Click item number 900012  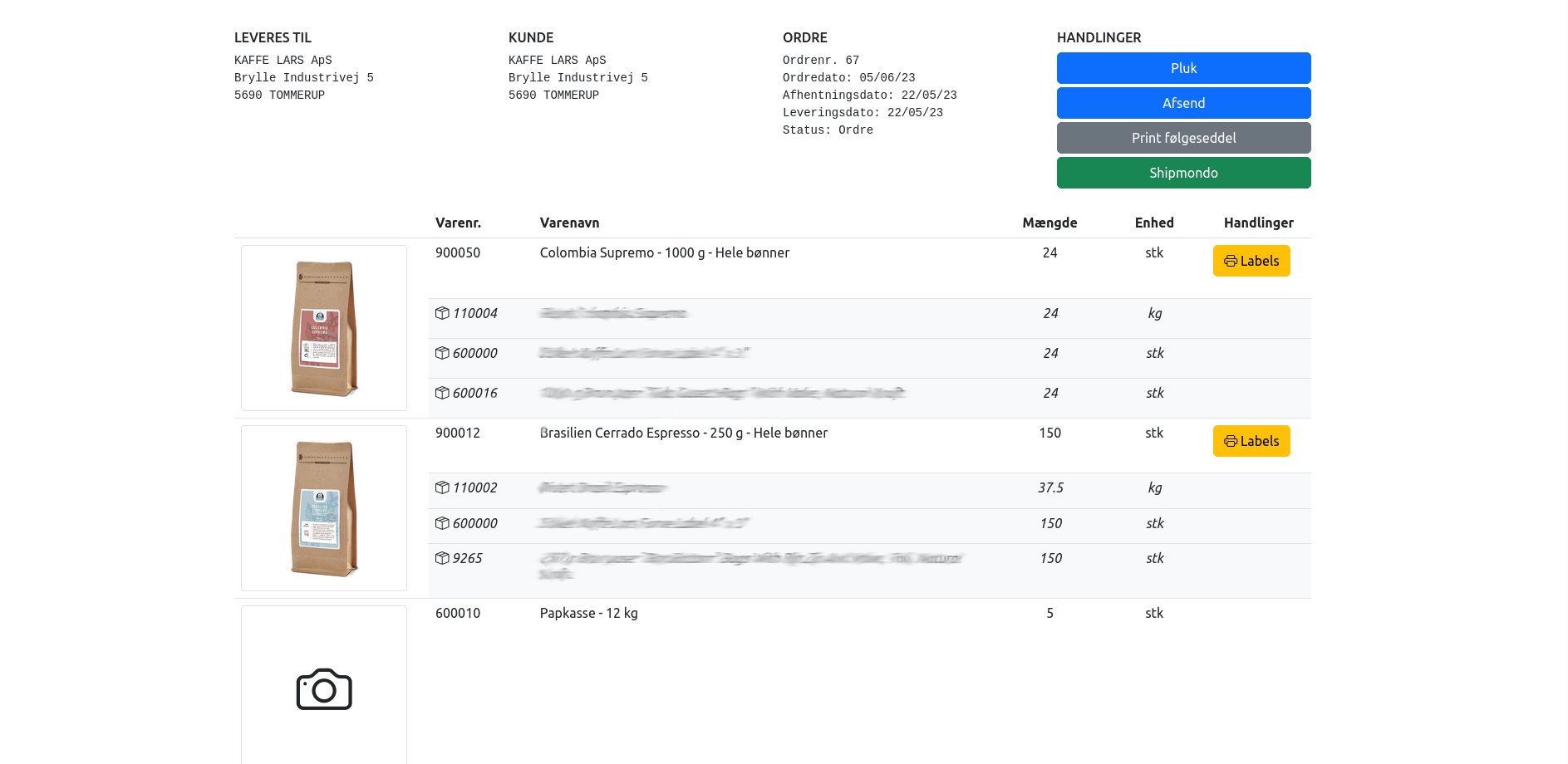[x=458, y=433]
